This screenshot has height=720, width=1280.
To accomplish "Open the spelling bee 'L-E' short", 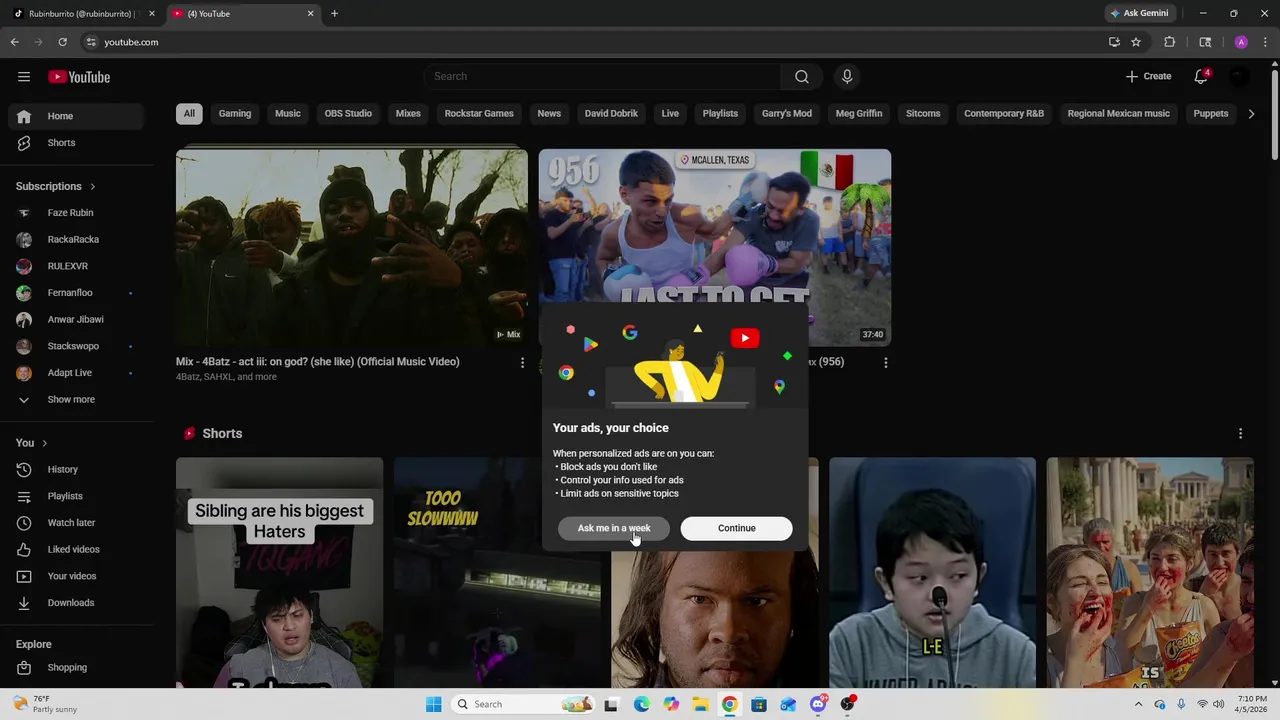I will coord(932,573).
